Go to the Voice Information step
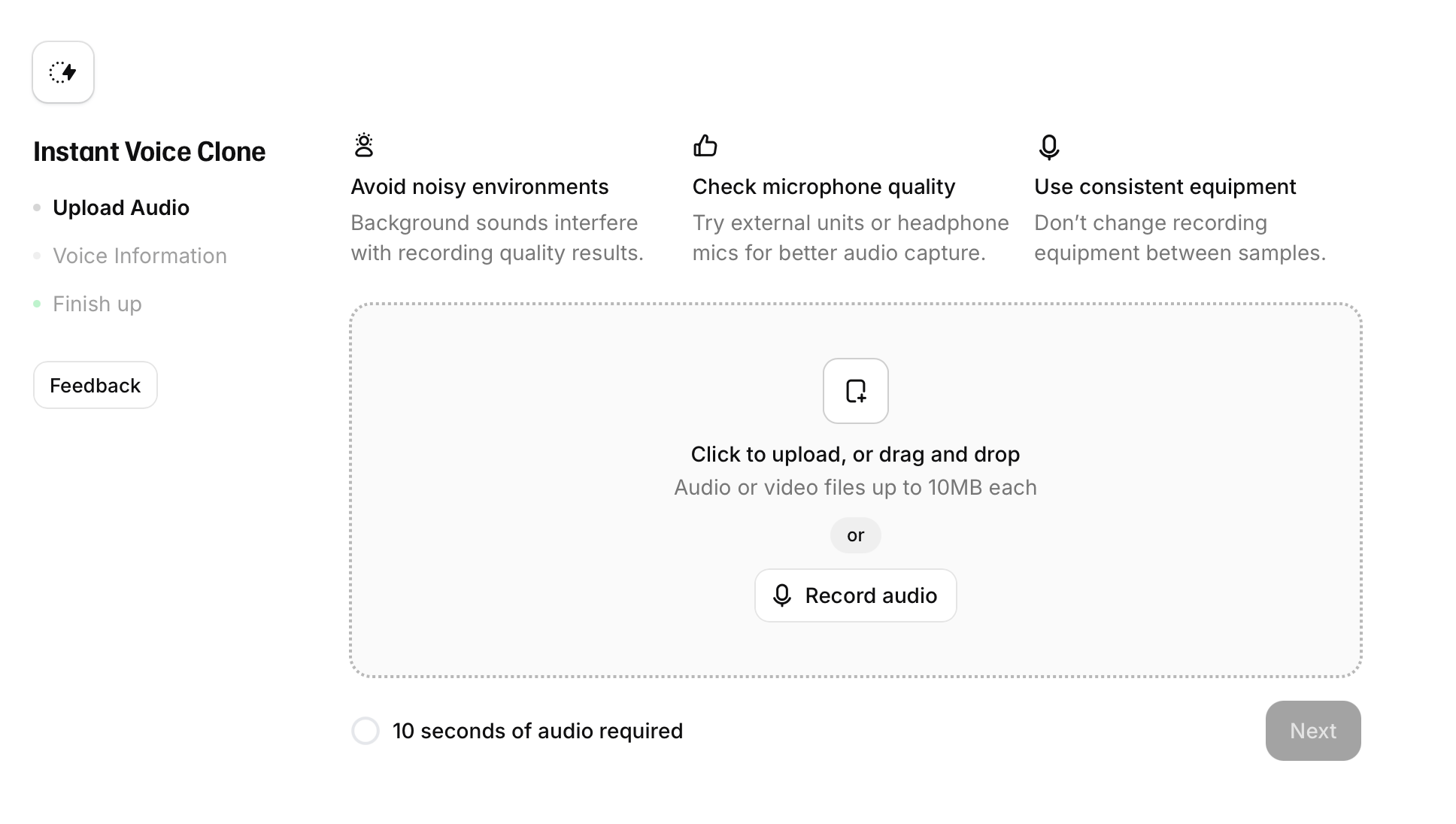This screenshot has width=1456, height=824. pyautogui.click(x=140, y=256)
